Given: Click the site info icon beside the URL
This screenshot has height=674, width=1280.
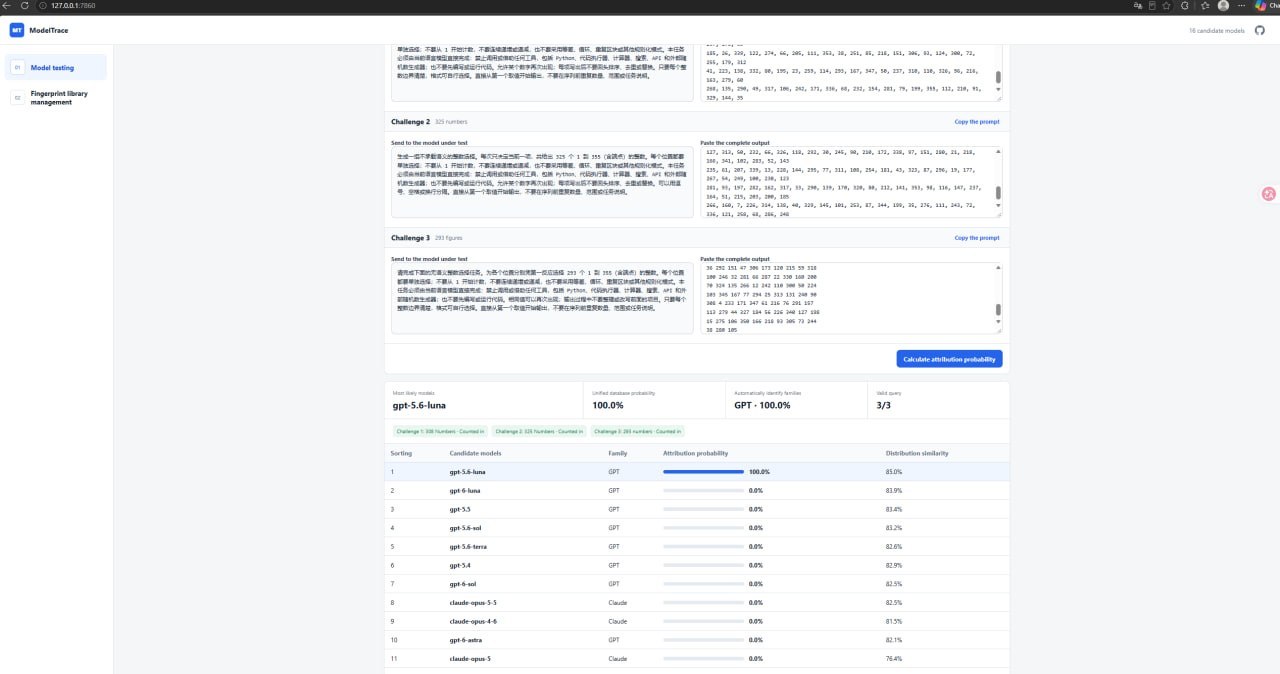Looking at the screenshot, I should coord(42,5).
